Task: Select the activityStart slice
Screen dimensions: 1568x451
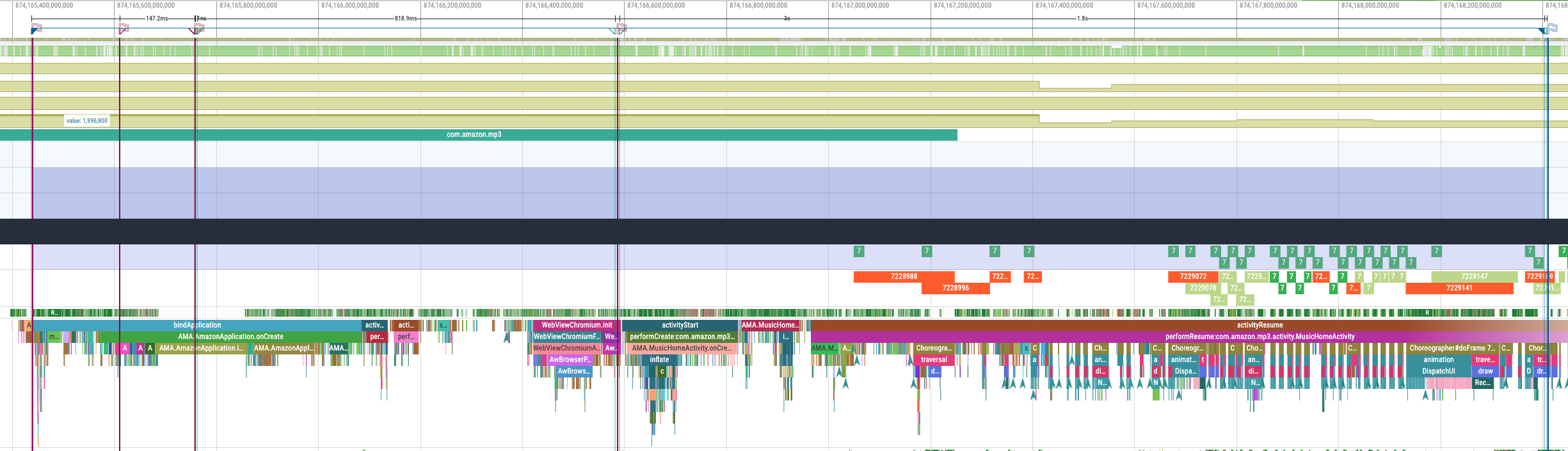Action: pos(680,325)
